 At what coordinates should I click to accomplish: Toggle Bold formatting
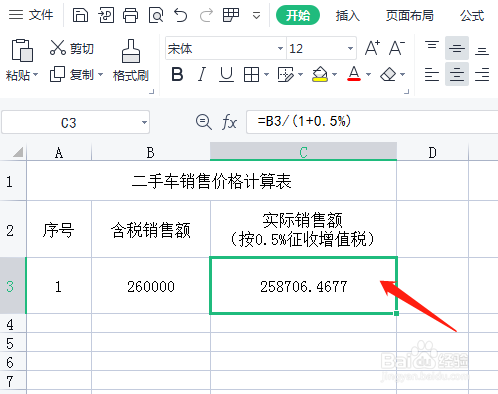click(x=177, y=74)
